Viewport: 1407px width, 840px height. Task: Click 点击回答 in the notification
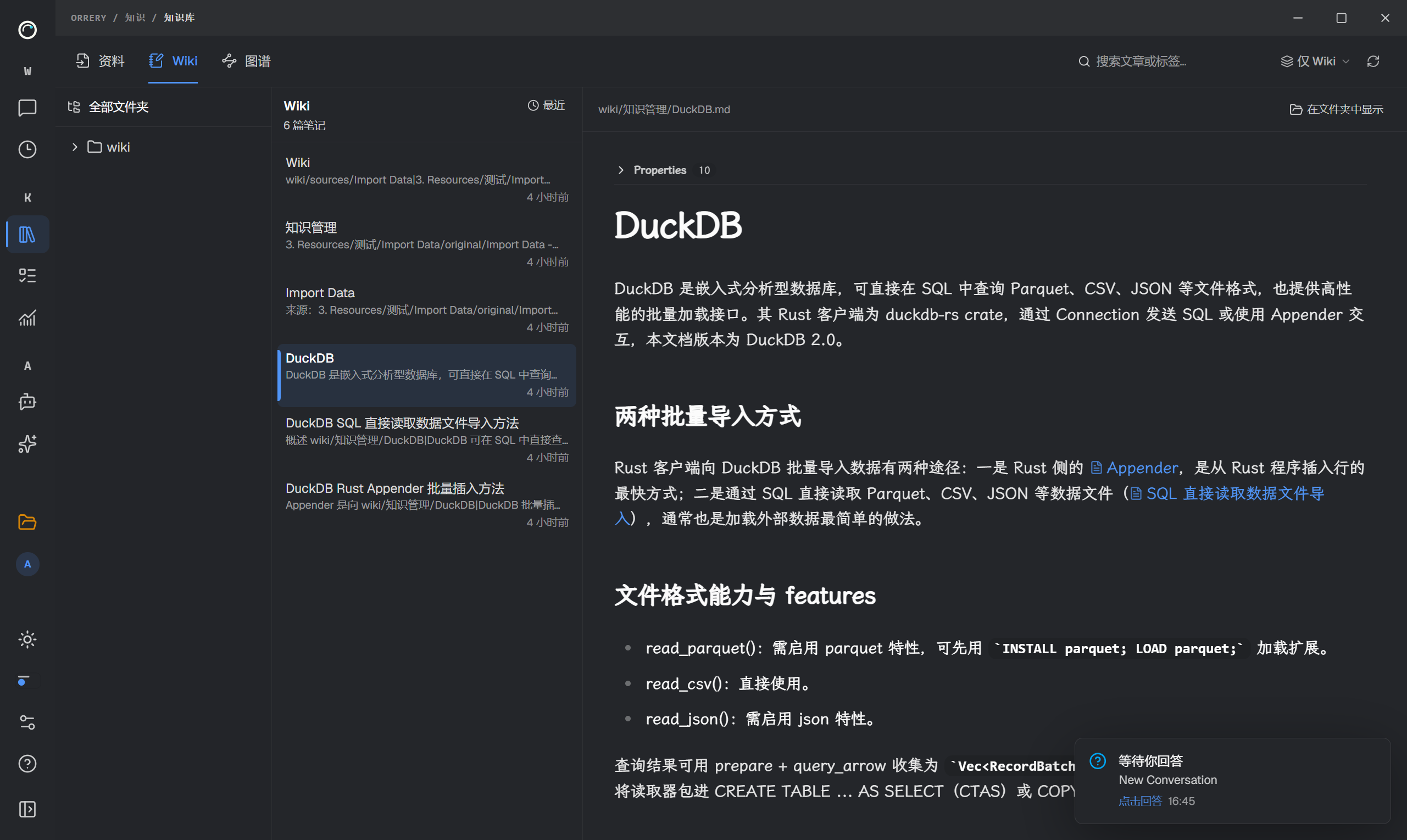[x=1140, y=801]
